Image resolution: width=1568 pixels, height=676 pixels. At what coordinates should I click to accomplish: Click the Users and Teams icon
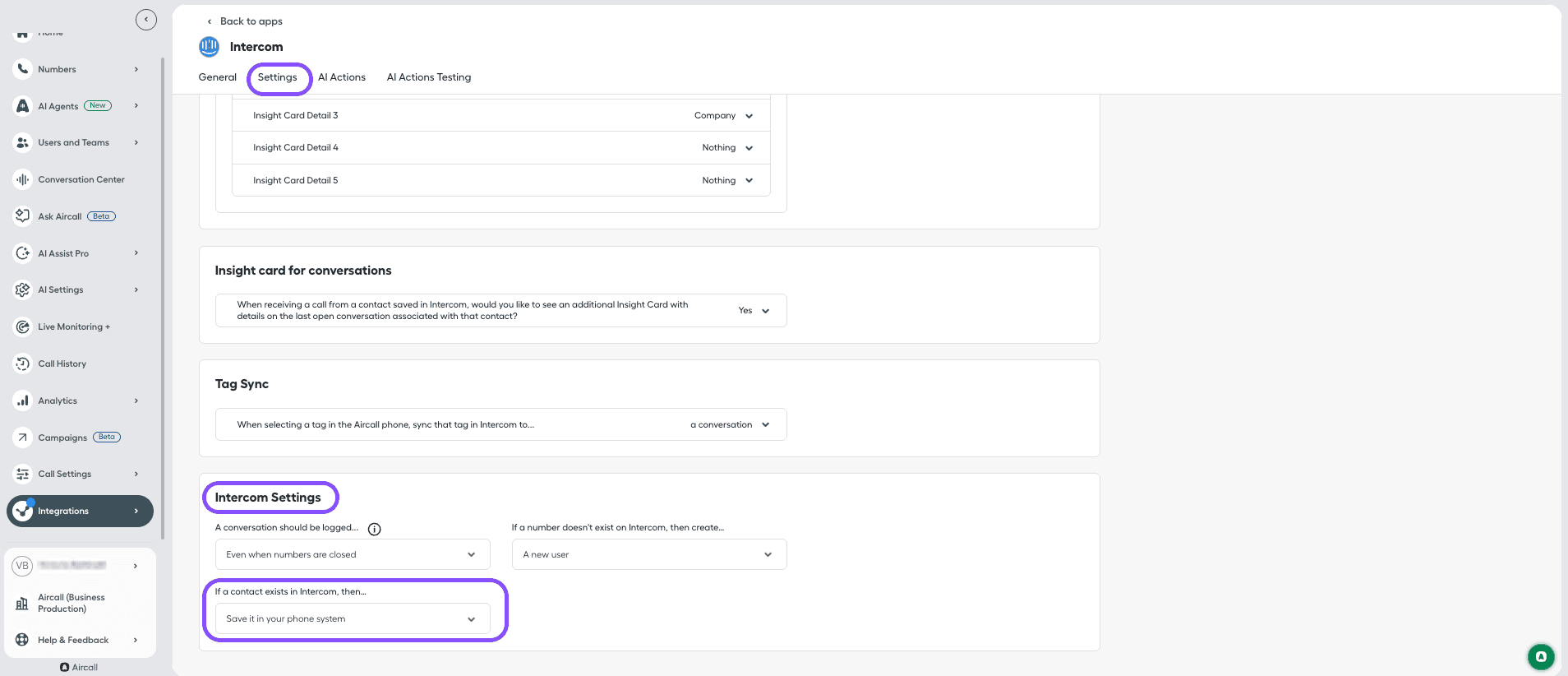(x=23, y=142)
